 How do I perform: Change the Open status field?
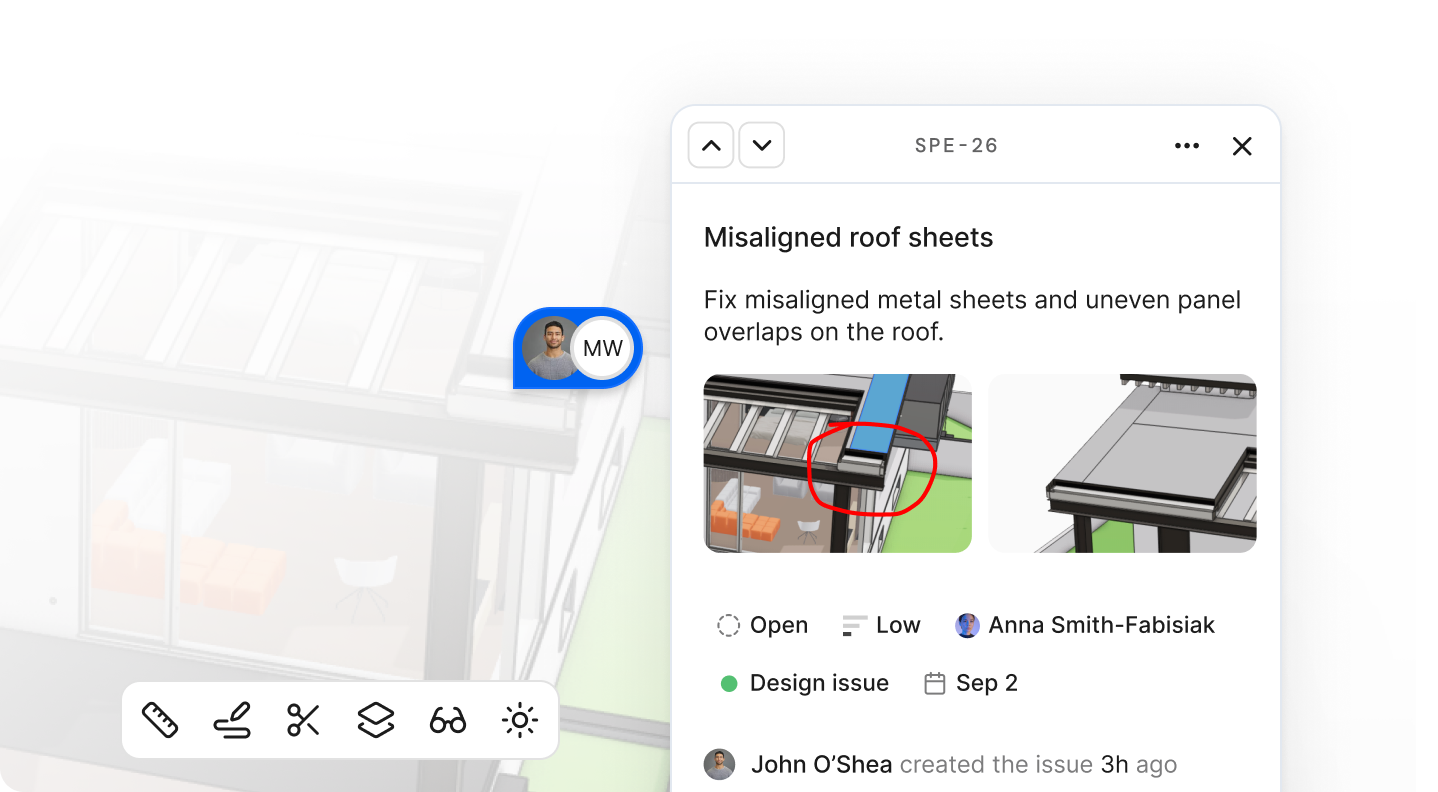[x=763, y=626]
